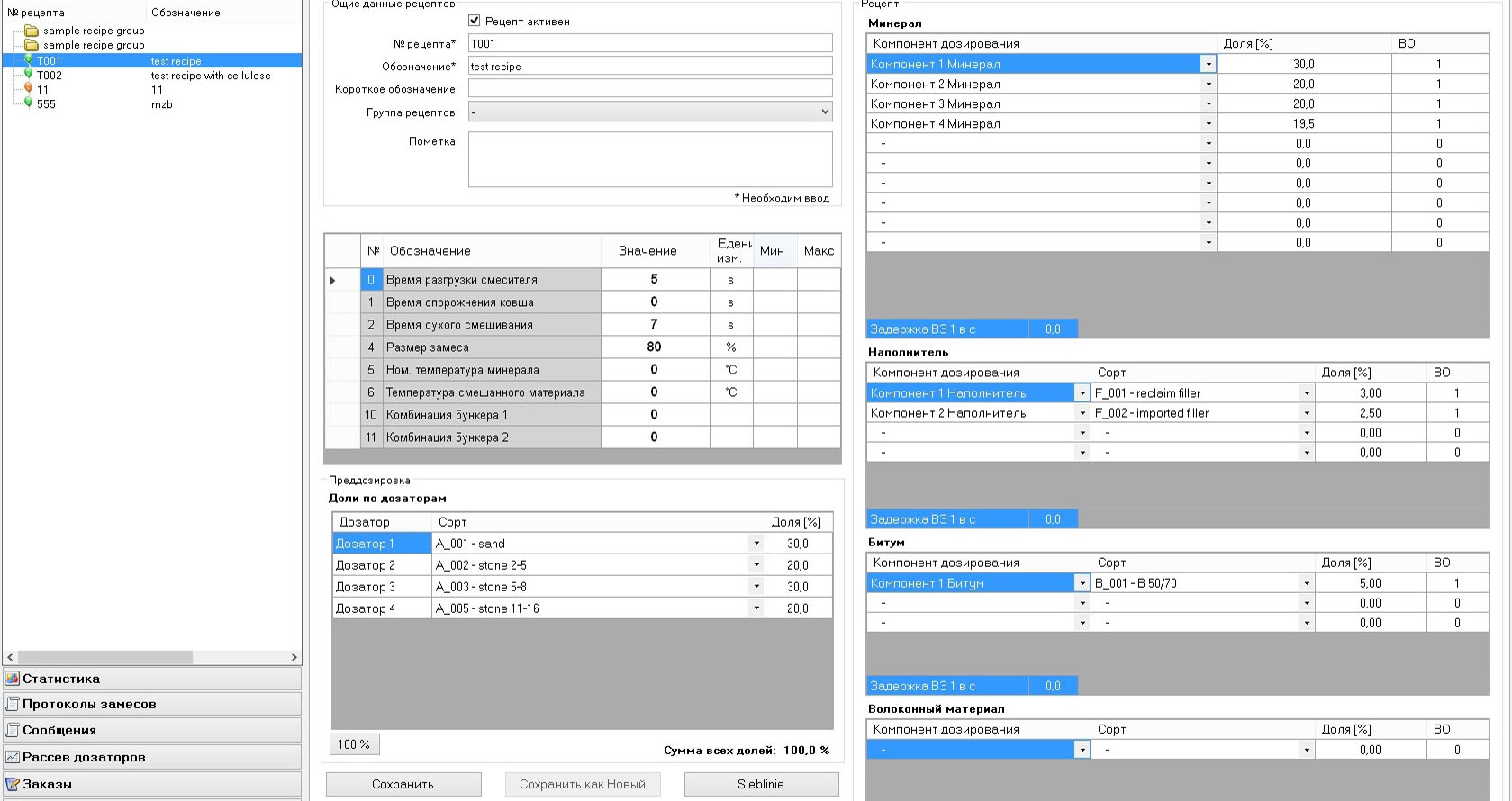The image size is (1512, 801).
Task: Toggle the Рецепт активен checkbox
Action: [x=475, y=21]
